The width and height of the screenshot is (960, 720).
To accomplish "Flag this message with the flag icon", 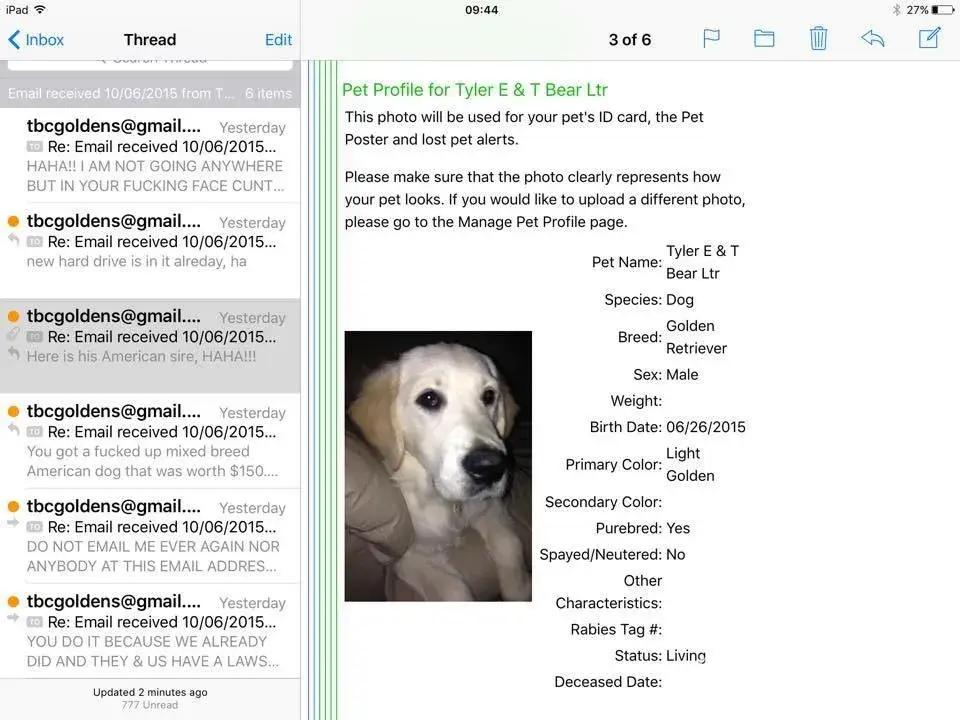I will tap(711, 39).
